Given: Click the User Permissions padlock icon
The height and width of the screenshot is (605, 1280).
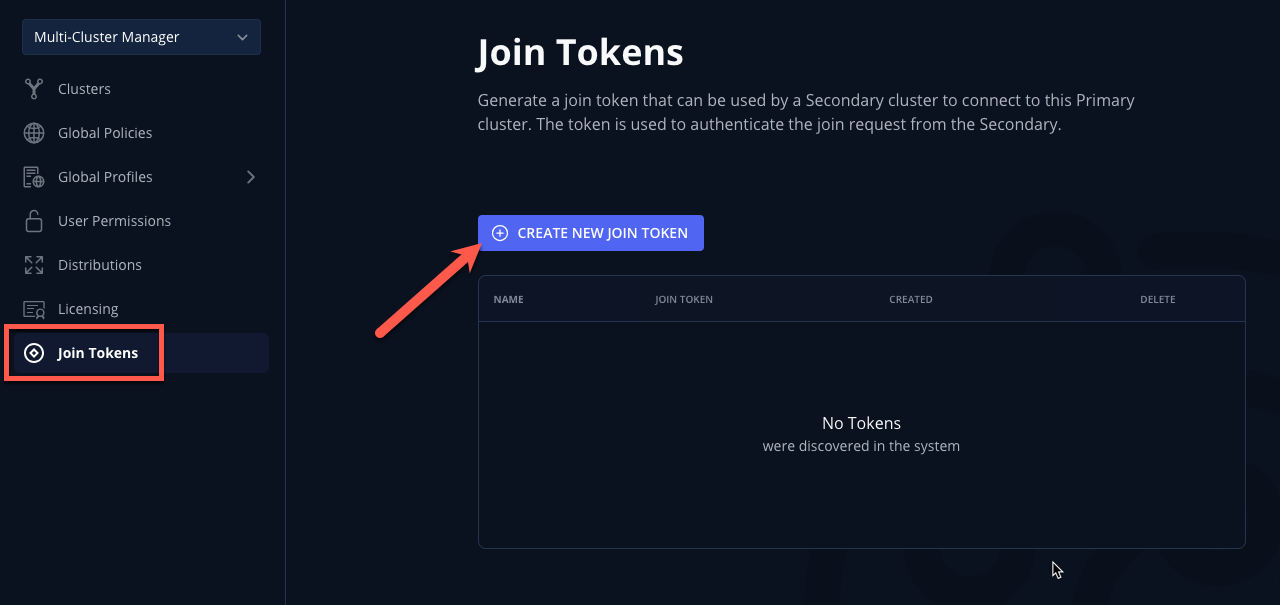Looking at the screenshot, I should (x=34, y=221).
